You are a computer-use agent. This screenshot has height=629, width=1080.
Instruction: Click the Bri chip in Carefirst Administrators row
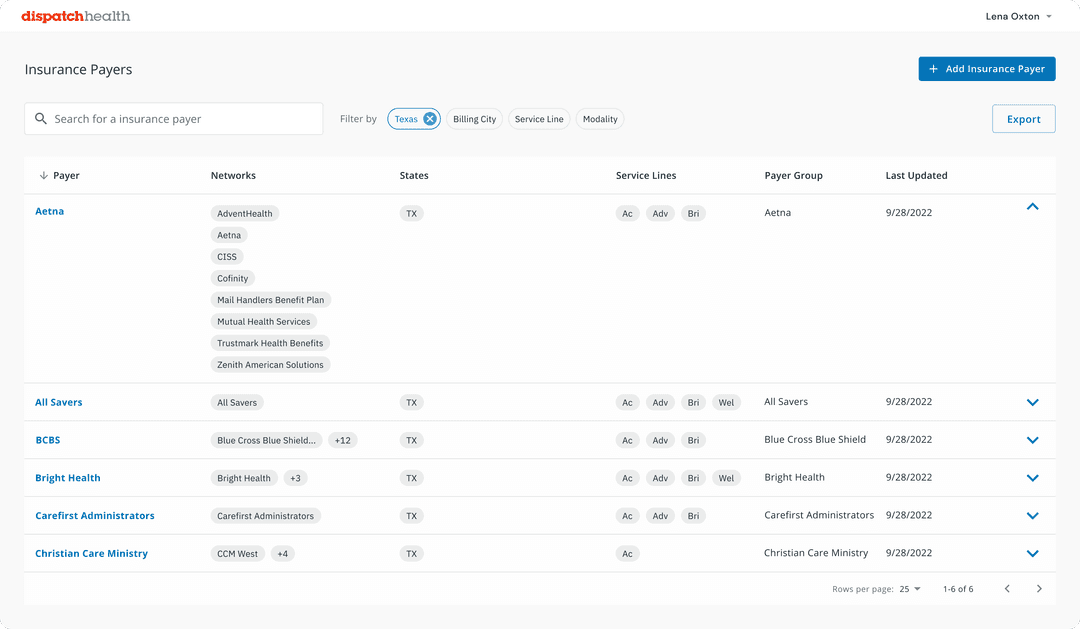point(693,516)
